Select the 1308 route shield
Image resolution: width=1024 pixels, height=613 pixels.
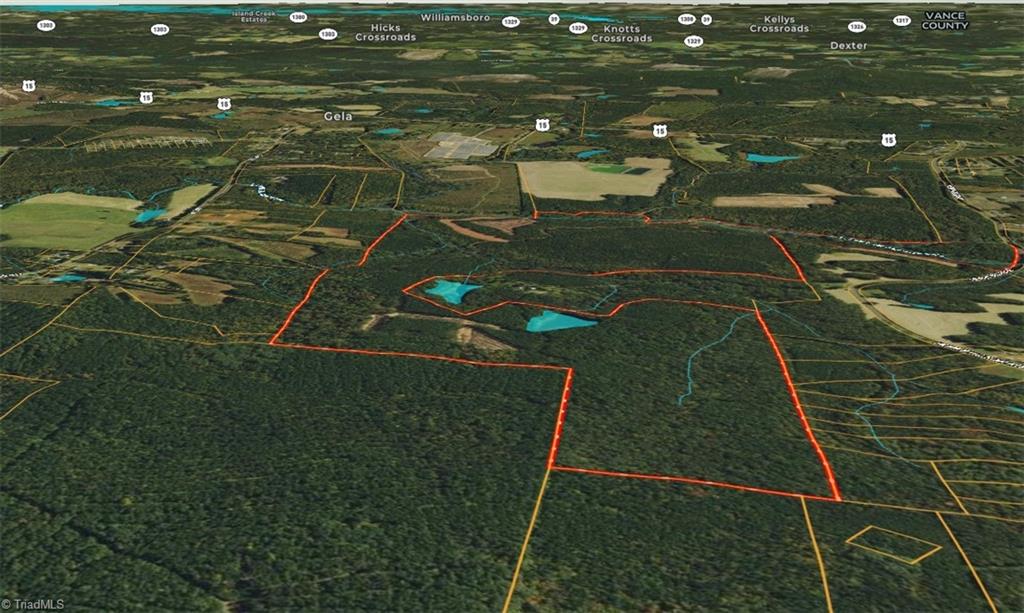coord(686,19)
